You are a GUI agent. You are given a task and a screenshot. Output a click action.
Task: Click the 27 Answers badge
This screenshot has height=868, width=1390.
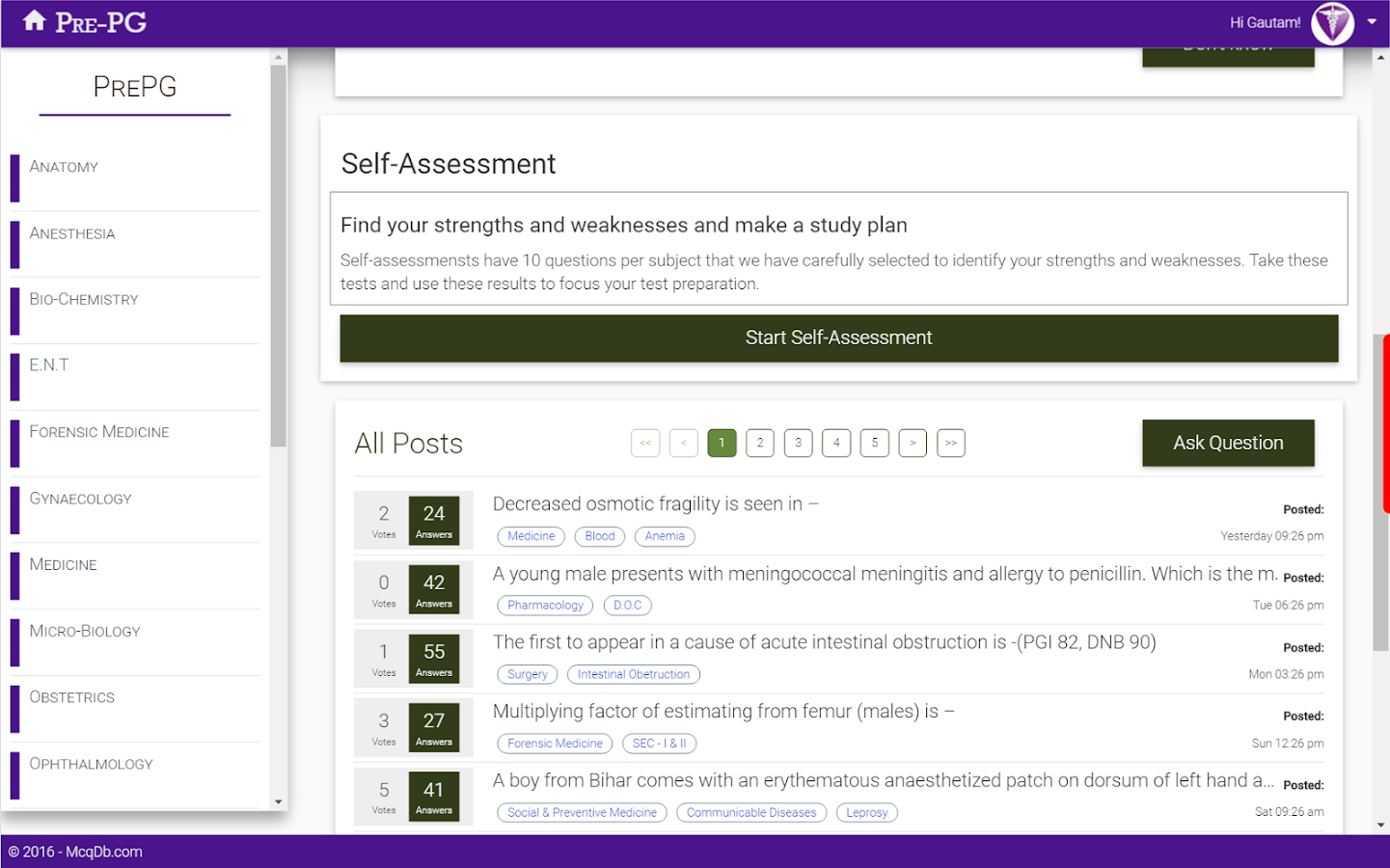tap(434, 727)
